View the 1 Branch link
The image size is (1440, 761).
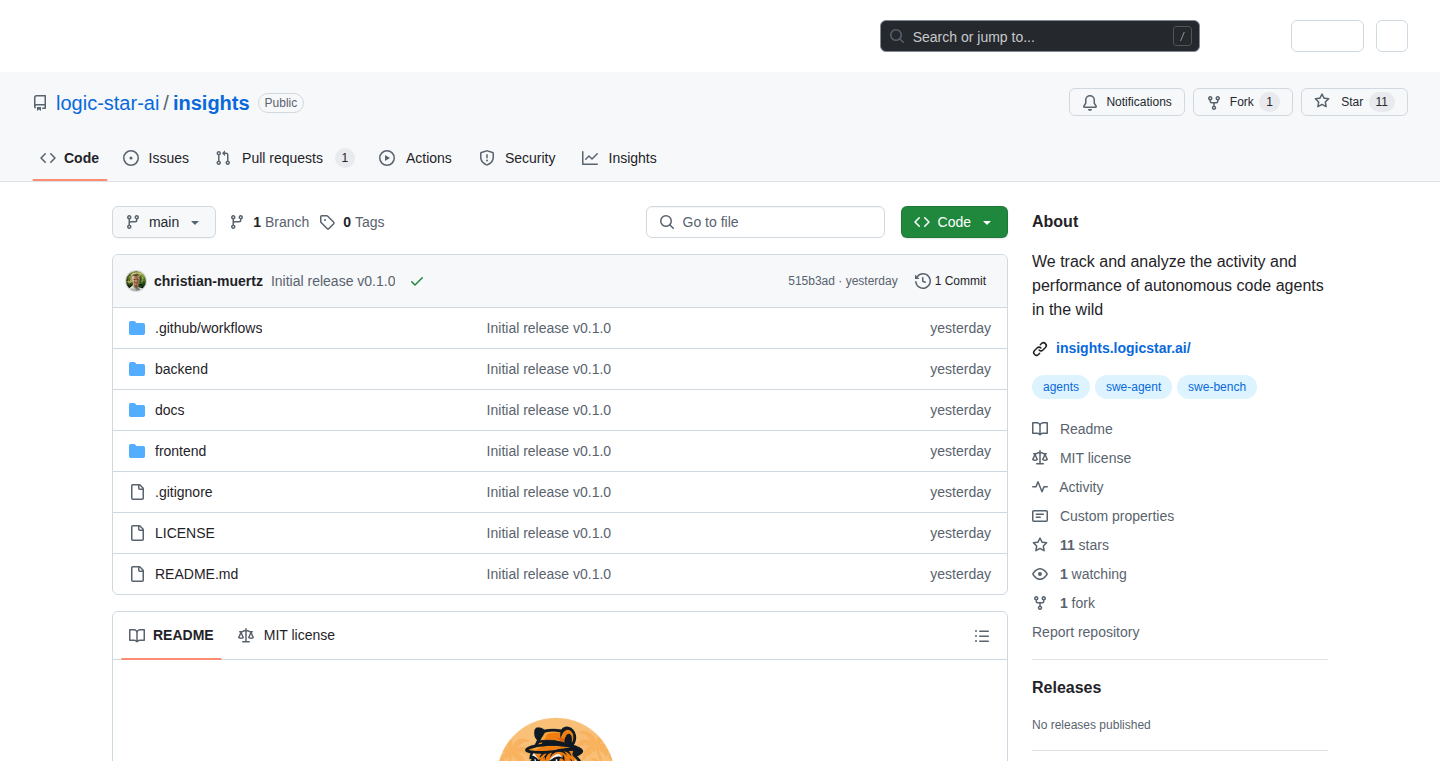(269, 222)
